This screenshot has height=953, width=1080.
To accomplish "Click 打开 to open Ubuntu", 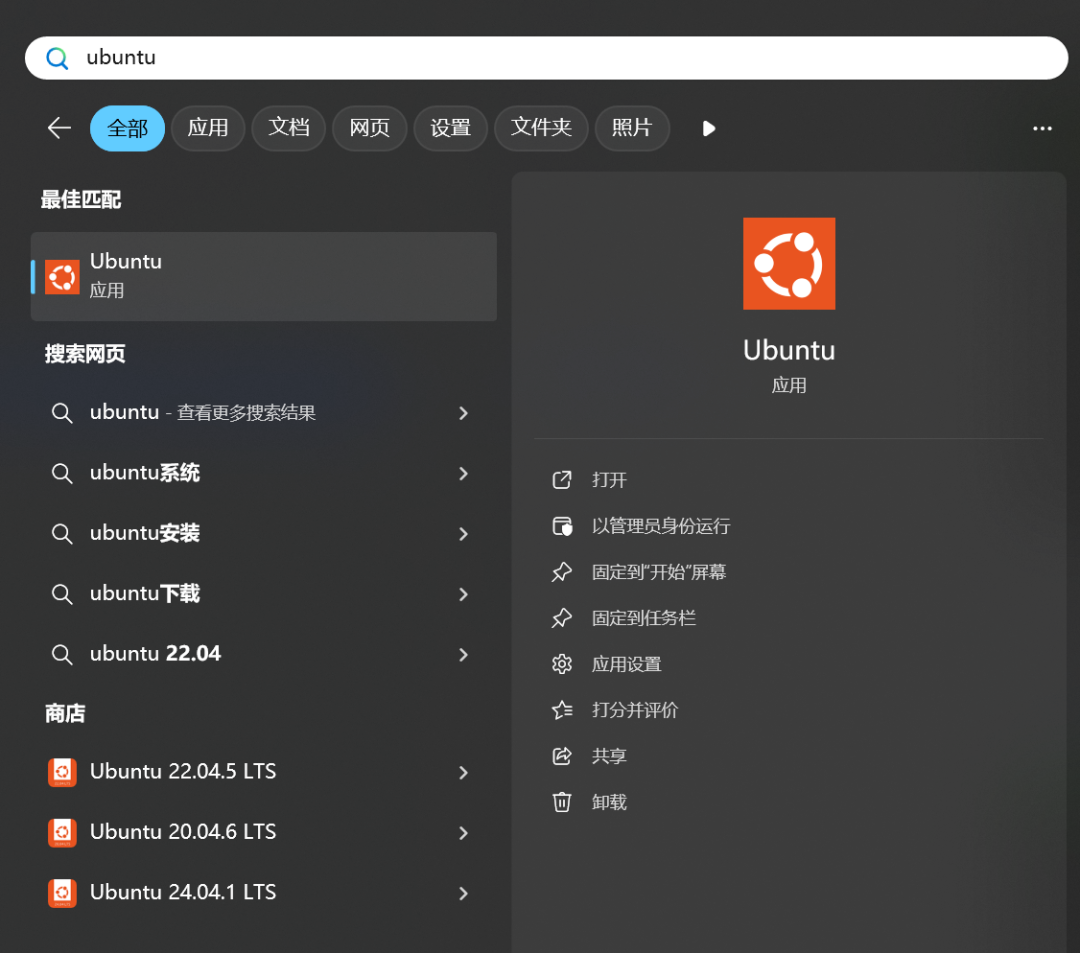I will [x=609, y=480].
